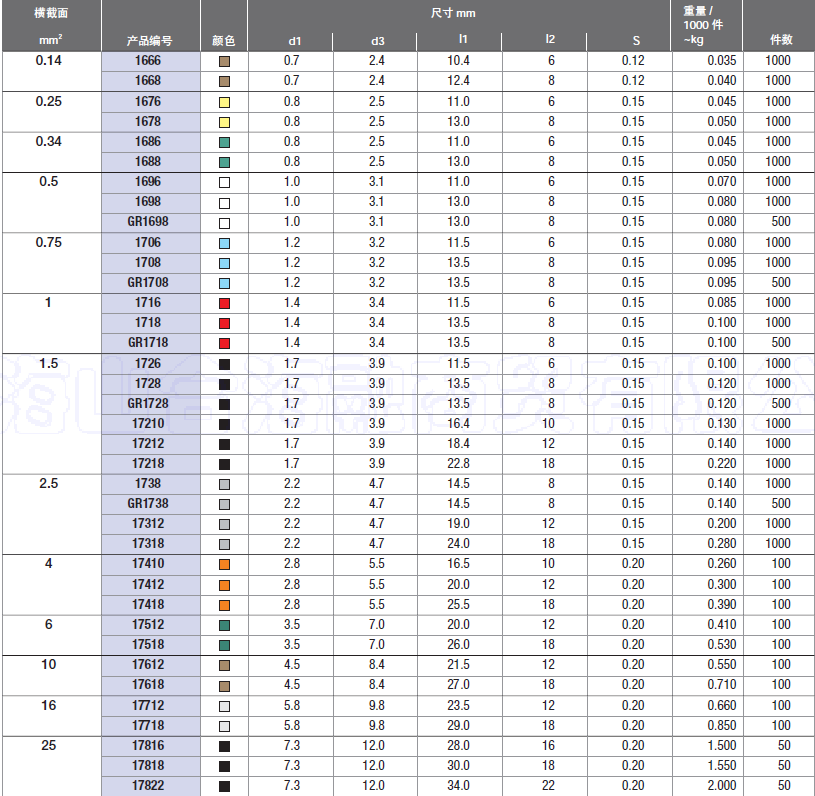
Task: Click the white swatch for GR1698
Action: pyautogui.click(x=224, y=222)
